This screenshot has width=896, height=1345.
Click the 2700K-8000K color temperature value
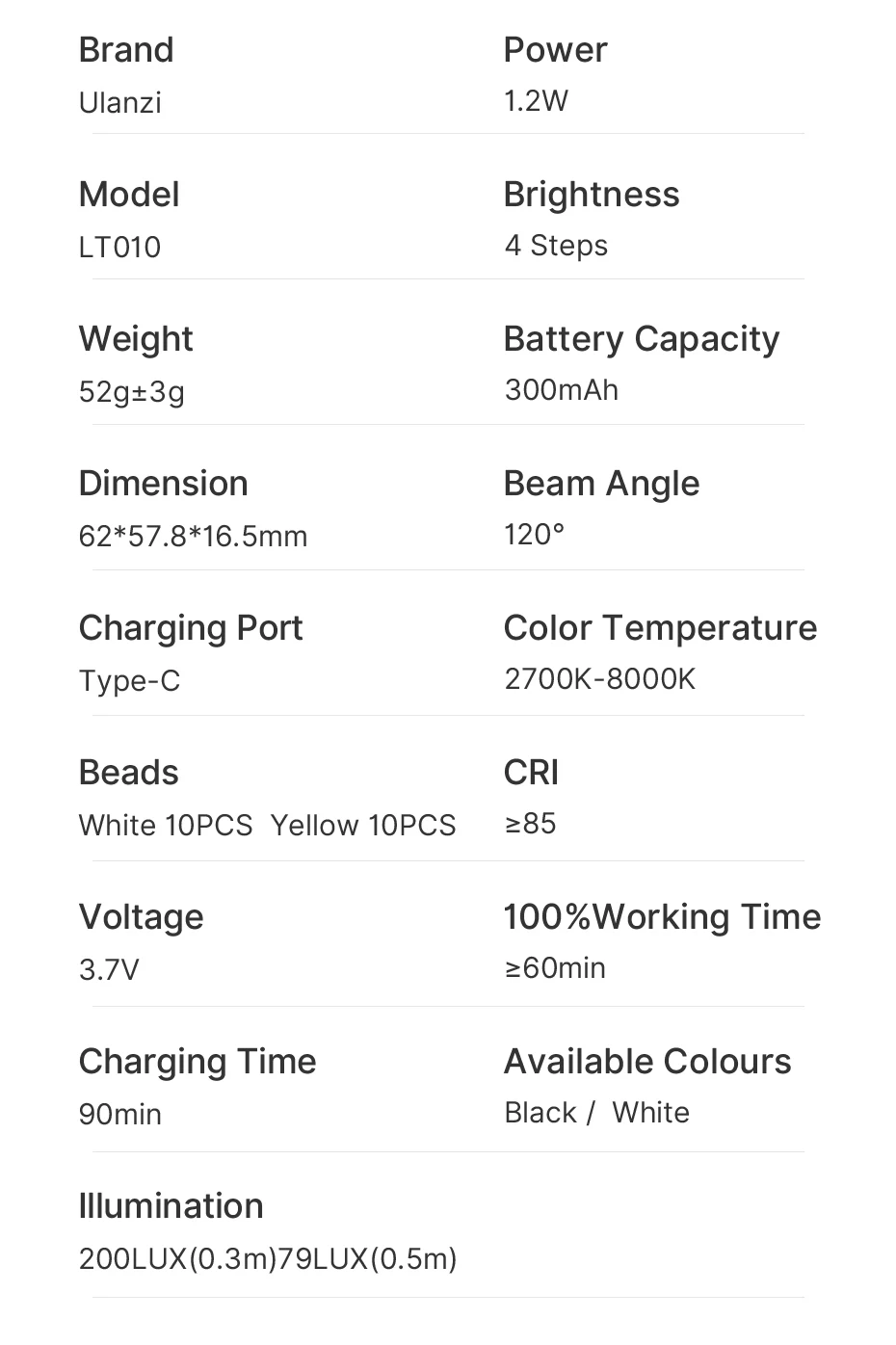[599, 678]
